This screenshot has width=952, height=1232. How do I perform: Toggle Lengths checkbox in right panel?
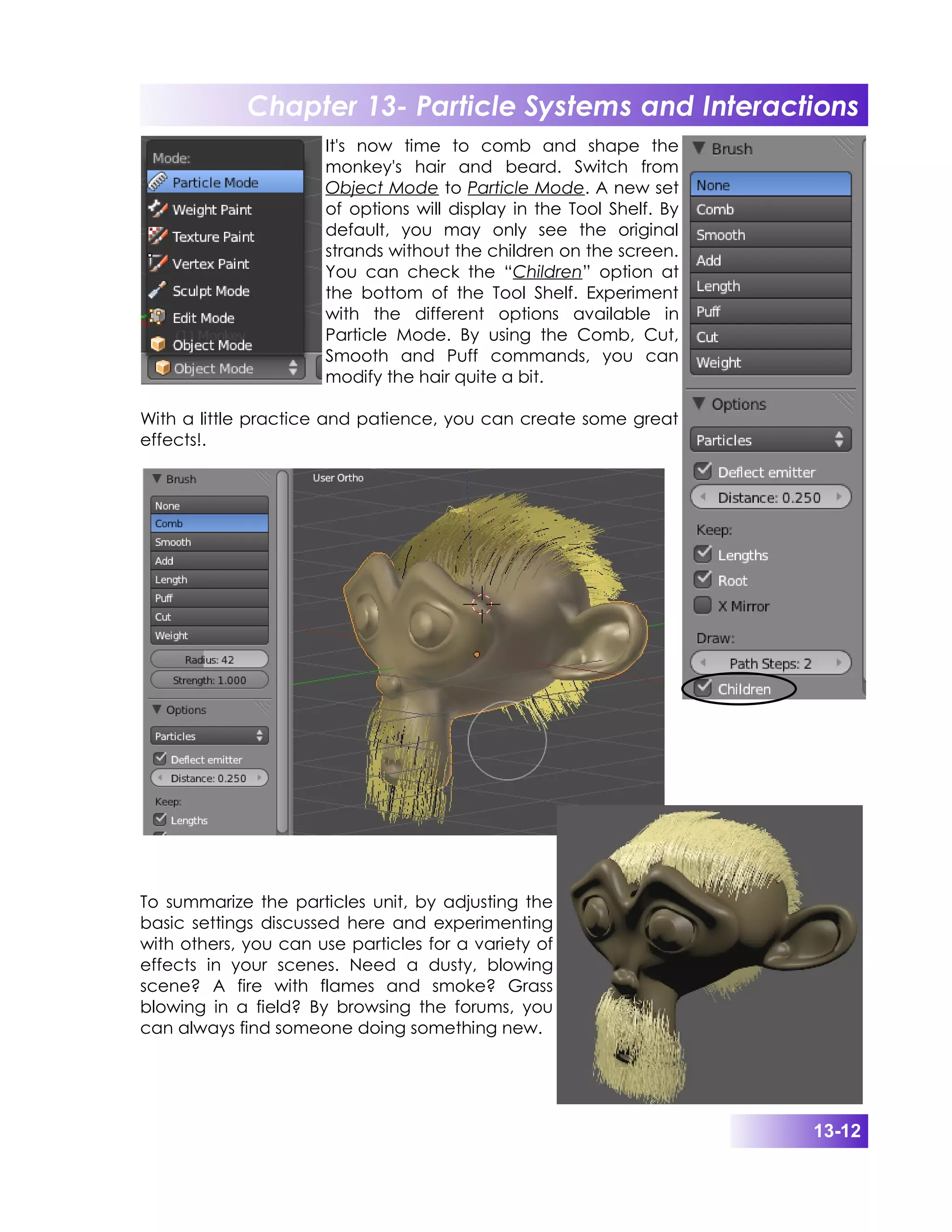(703, 554)
